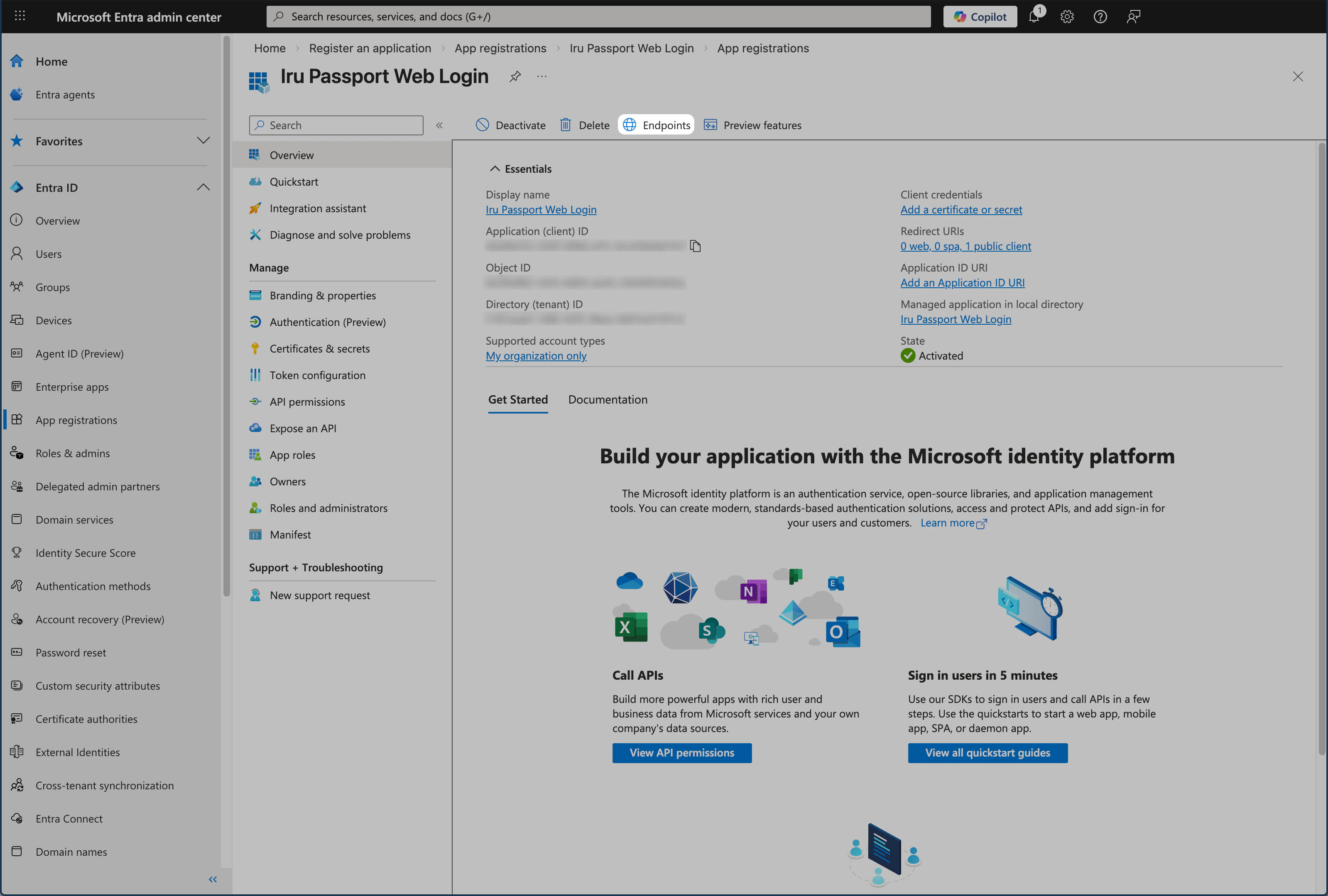Open Preview features from the toolbar
The image size is (1328, 896).
[x=752, y=125]
